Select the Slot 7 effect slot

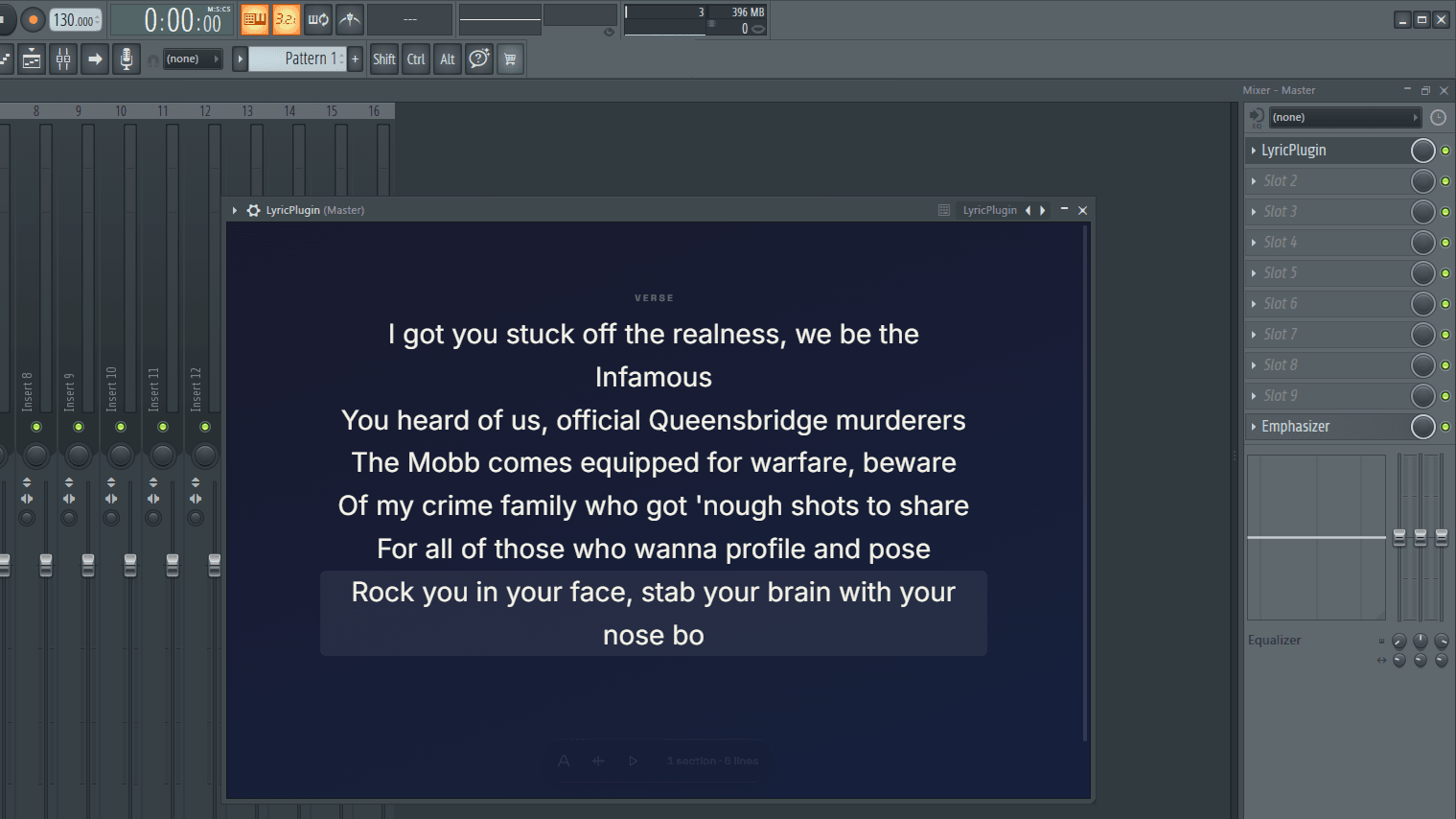tap(1328, 335)
